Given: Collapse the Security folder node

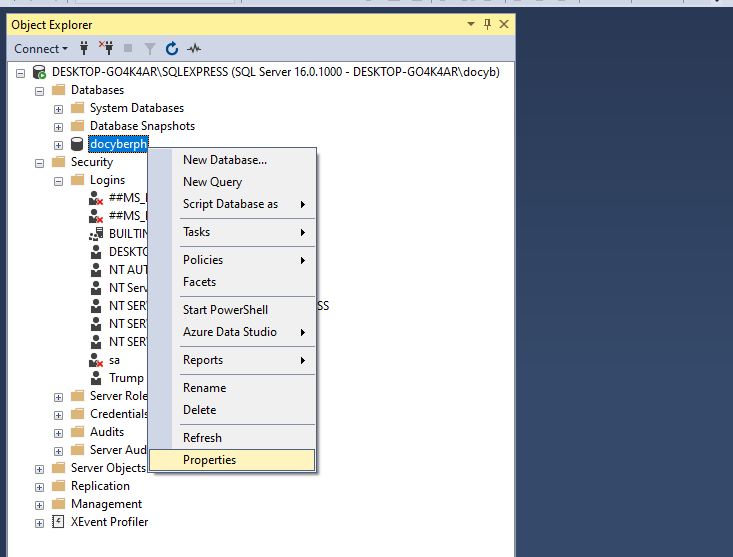Looking at the screenshot, I should 40,162.
